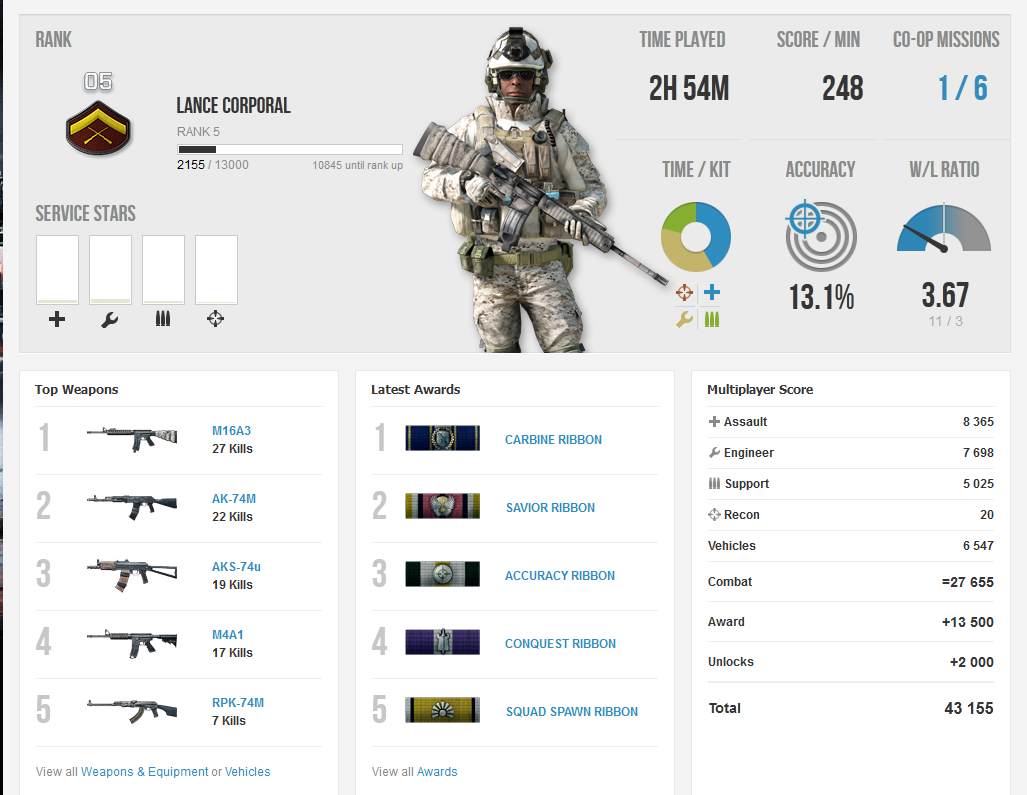The width and height of the screenshot is (1027, 795).
Task: Click the AK-74M weapon image
Action: [132, 506]
